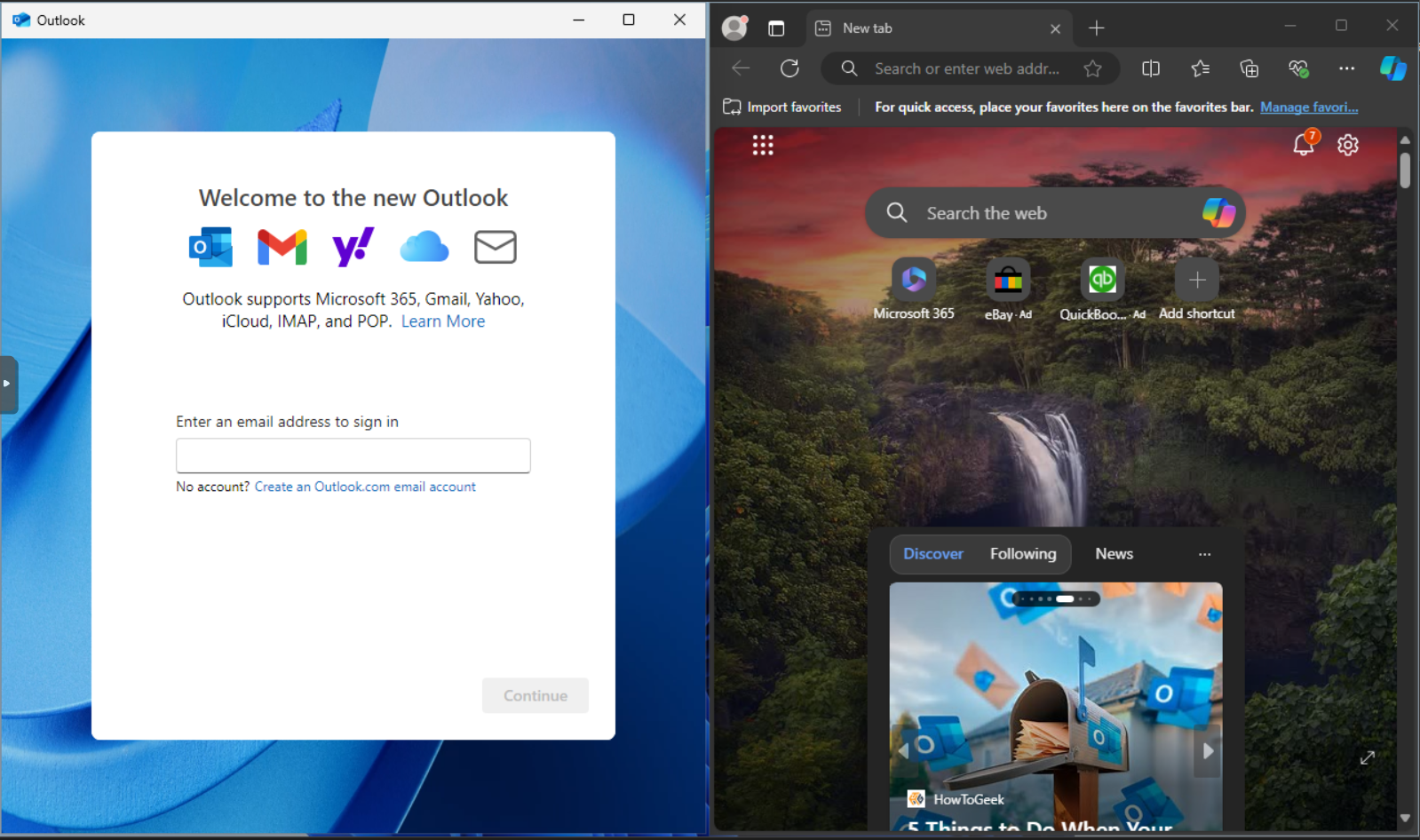The width and height of the screenshot is (1420, 840).
Task: Open Edge Settings and more menu
Action: [1347, 68]
